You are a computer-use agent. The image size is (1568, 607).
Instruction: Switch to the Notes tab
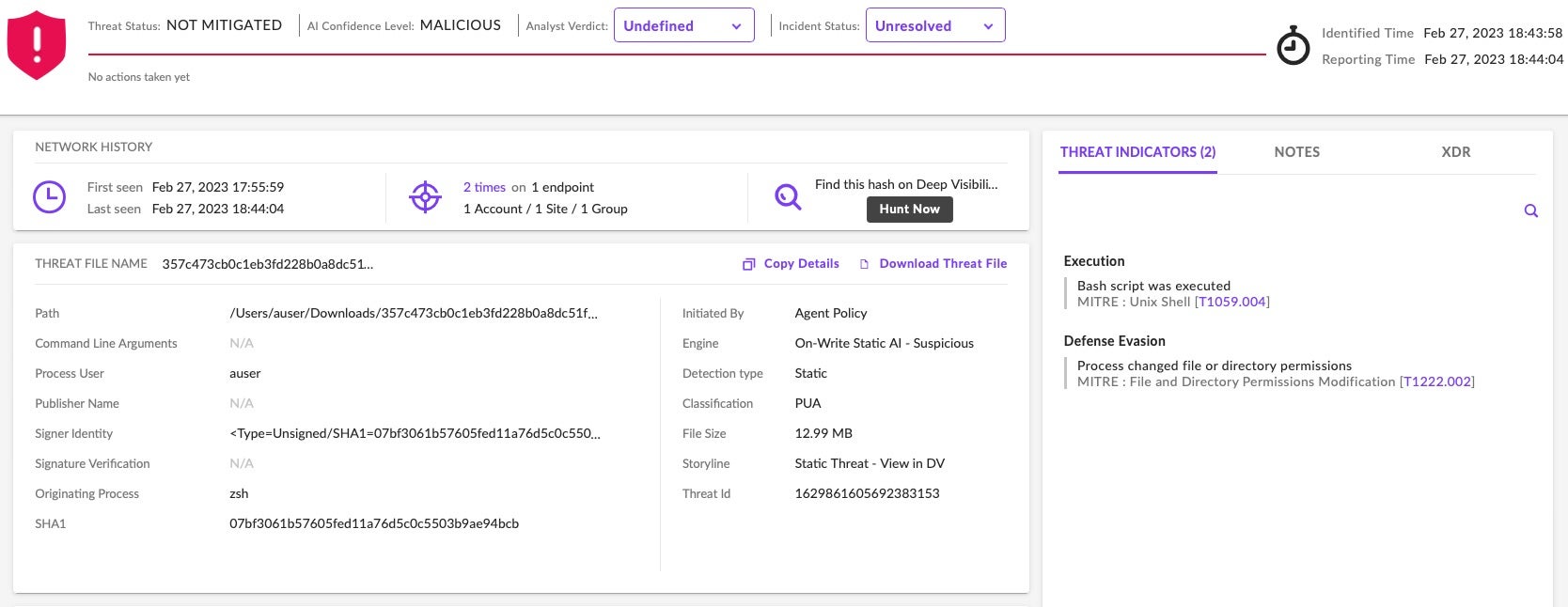(1296, 152)
